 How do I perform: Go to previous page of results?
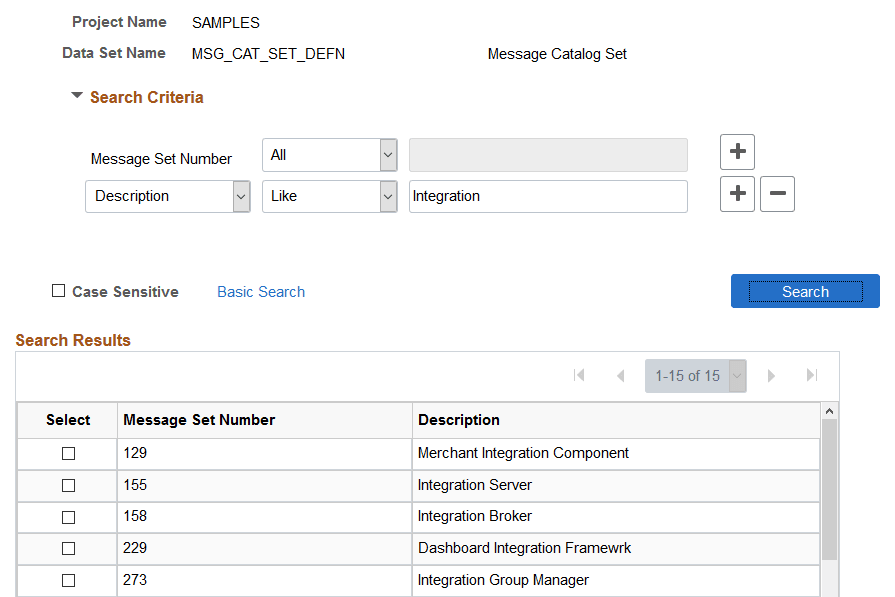[620, 376]
